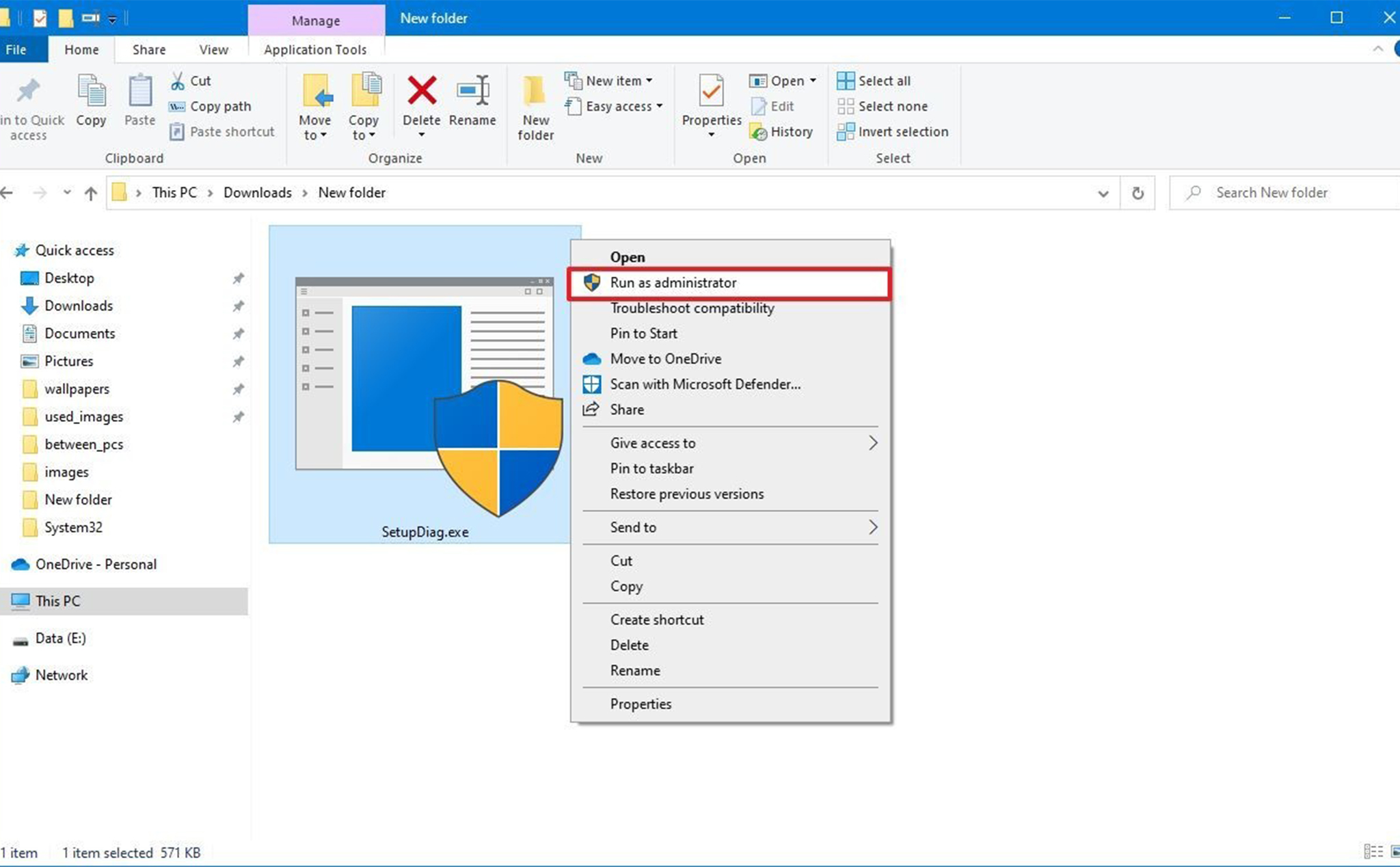Viewport: 1400px width, 867px height.
Task: Click the Properties checkmark icon in ribbon
Action: pos(711,90)
